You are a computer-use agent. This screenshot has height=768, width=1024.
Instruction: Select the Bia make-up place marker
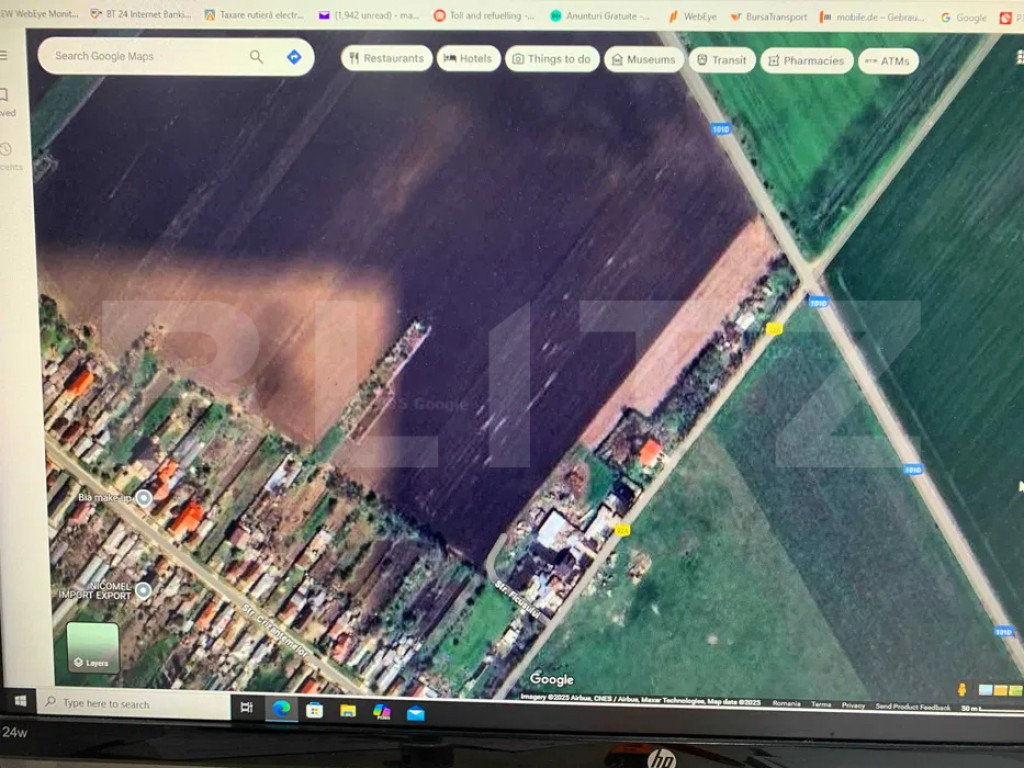(144, 498)
